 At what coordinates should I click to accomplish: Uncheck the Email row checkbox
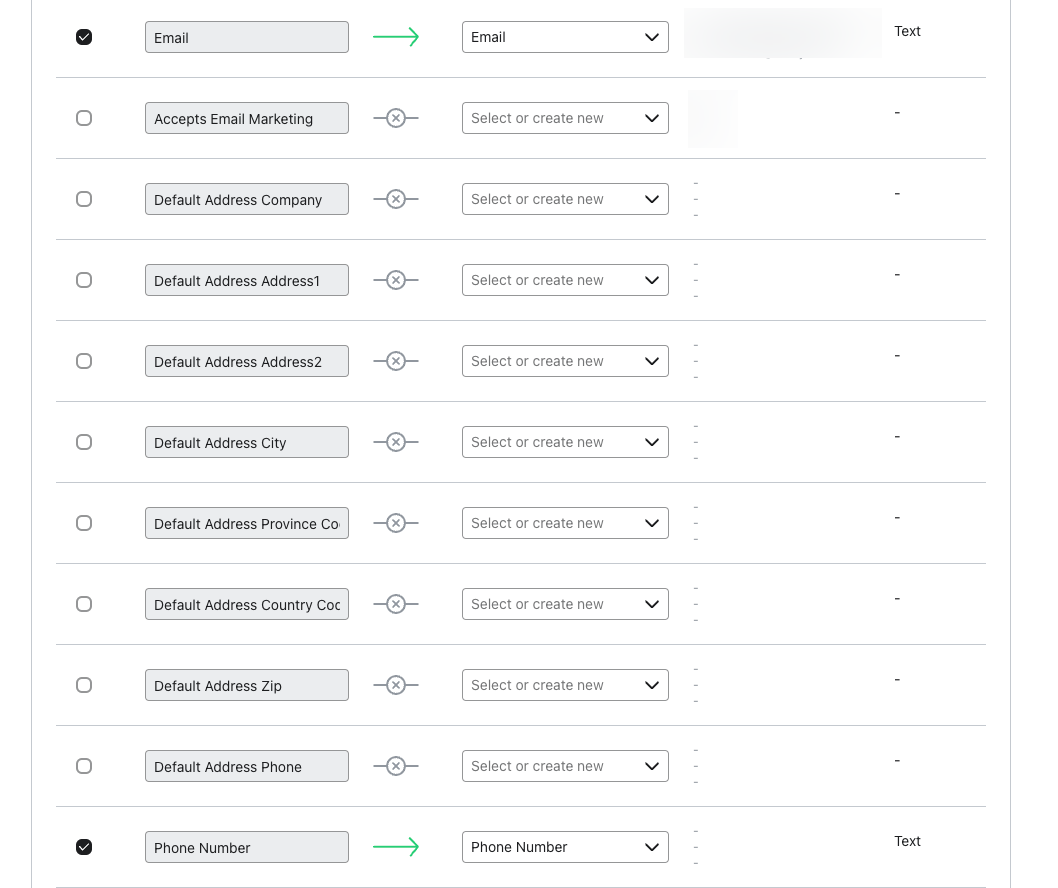click(x=84, y=37)
